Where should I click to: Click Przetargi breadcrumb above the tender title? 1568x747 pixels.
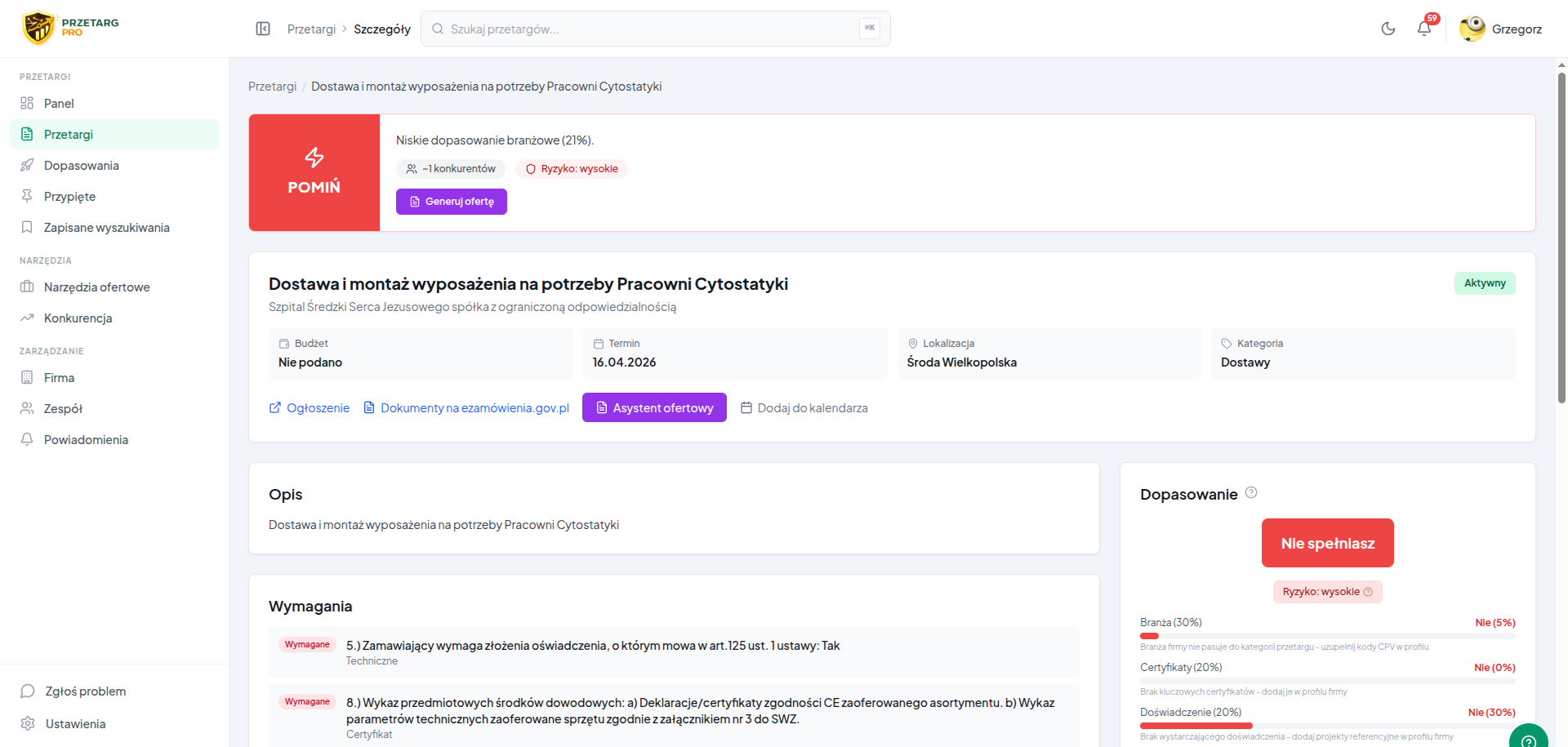272,86
